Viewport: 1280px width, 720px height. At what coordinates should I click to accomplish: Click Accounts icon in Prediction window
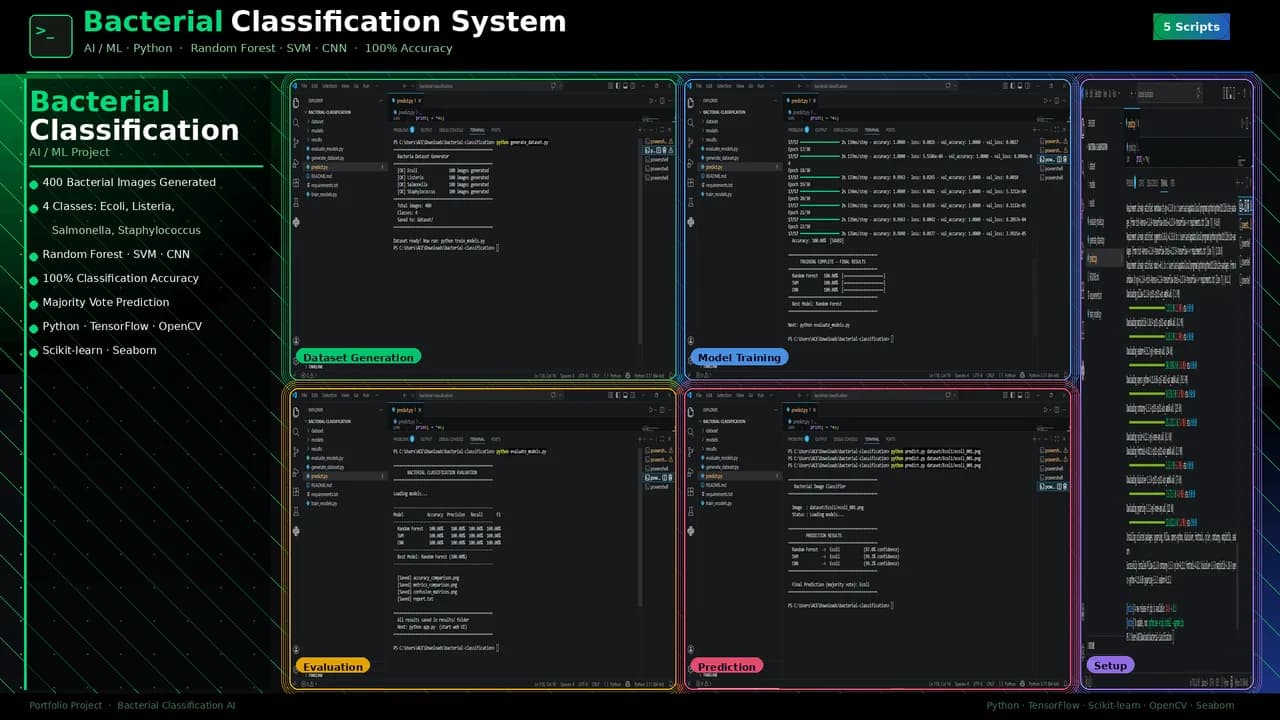coord(690,647)
